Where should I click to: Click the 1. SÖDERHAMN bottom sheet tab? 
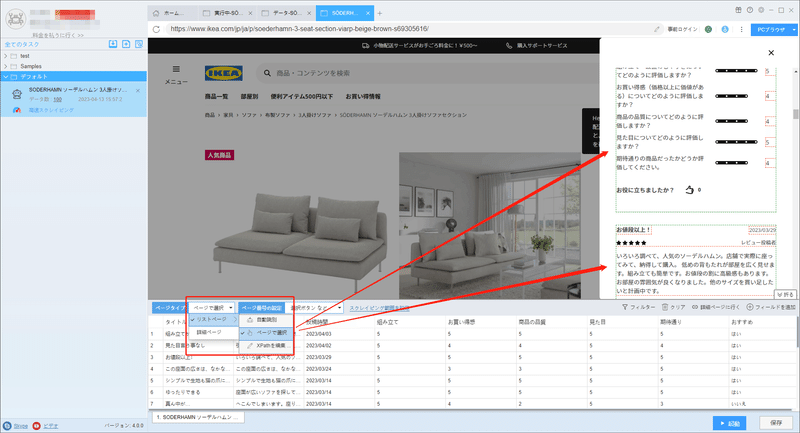(x=198, y=417)
